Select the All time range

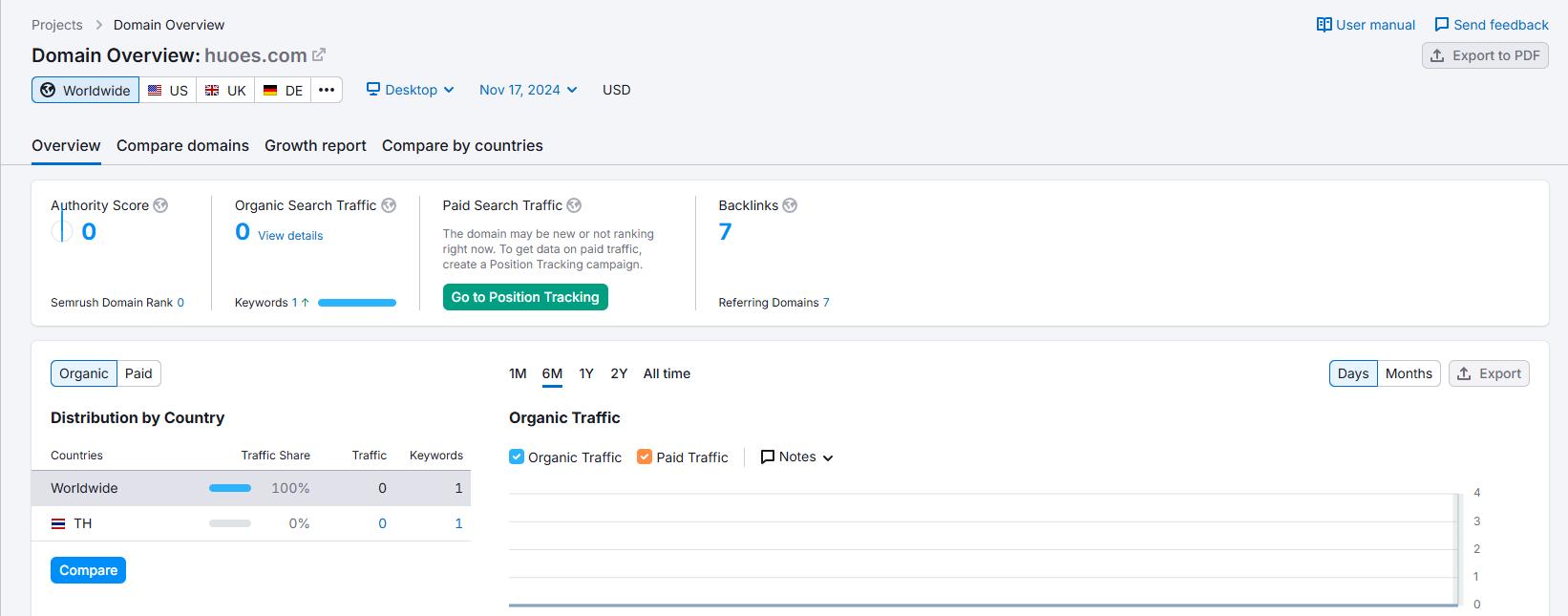[x=667, y=373]
